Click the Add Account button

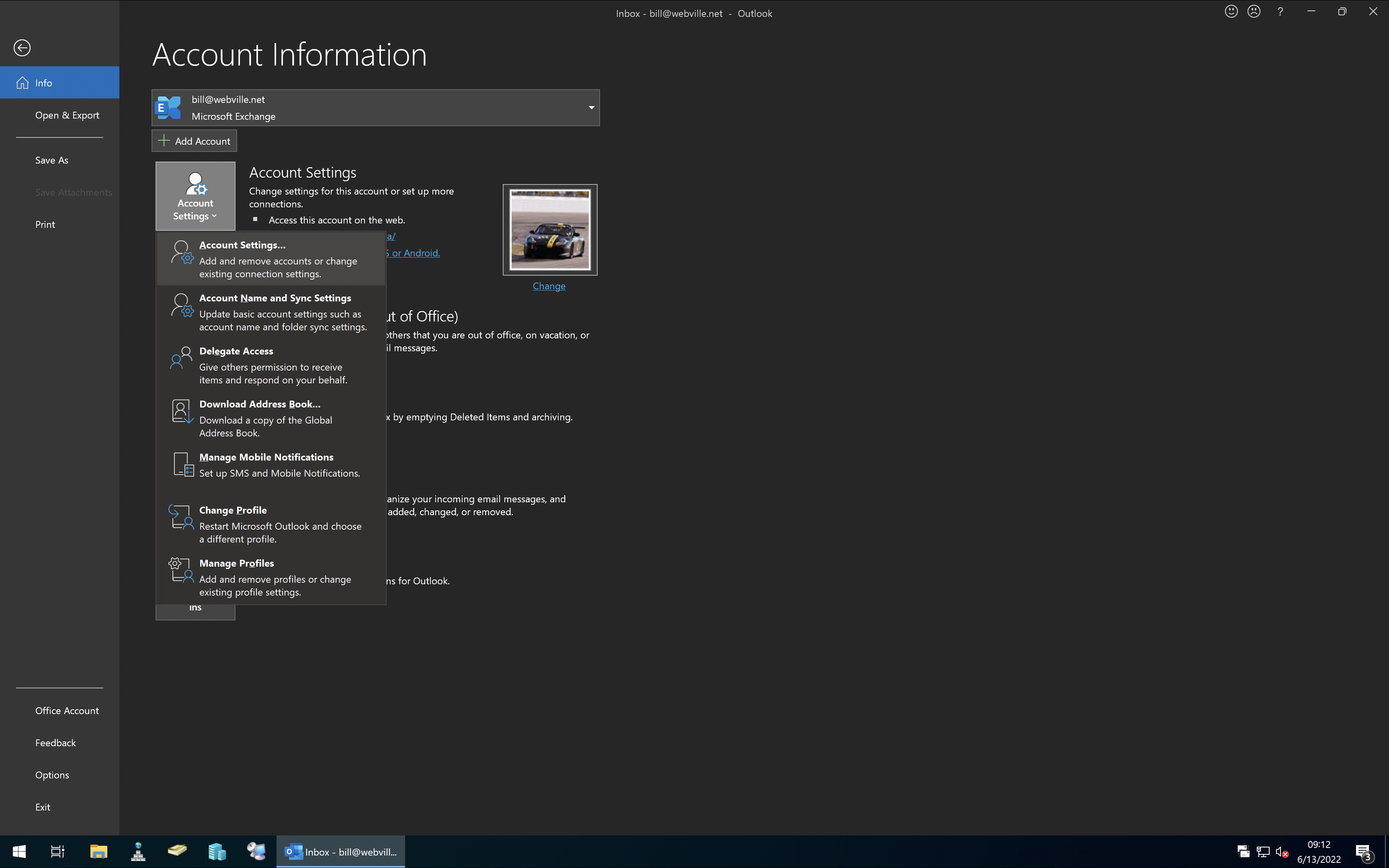click(x=194, y=141)
